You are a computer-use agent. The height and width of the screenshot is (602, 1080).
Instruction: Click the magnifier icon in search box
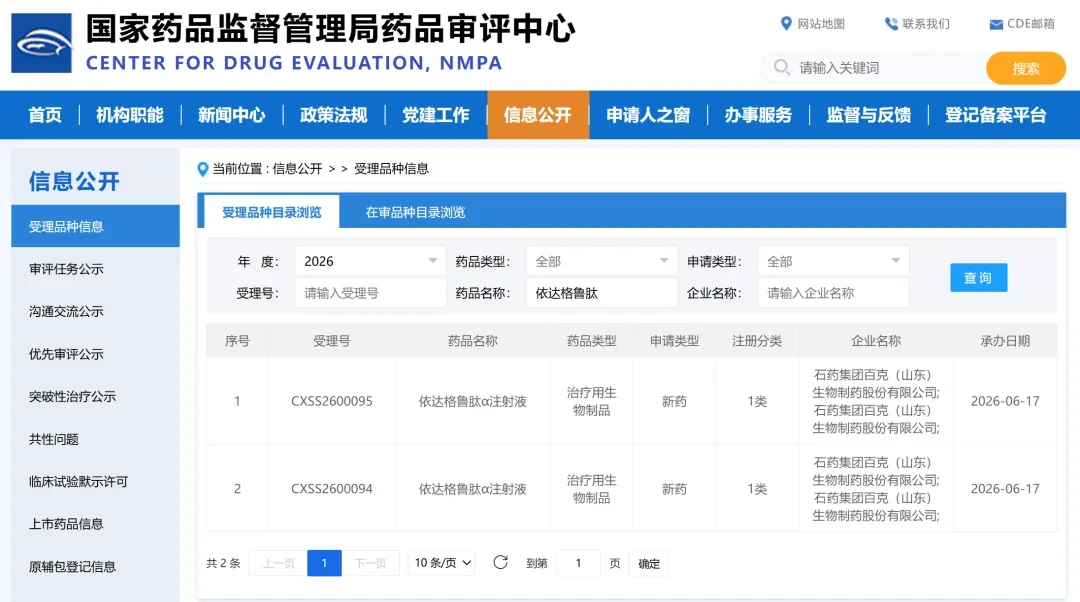tap(781, 68)
